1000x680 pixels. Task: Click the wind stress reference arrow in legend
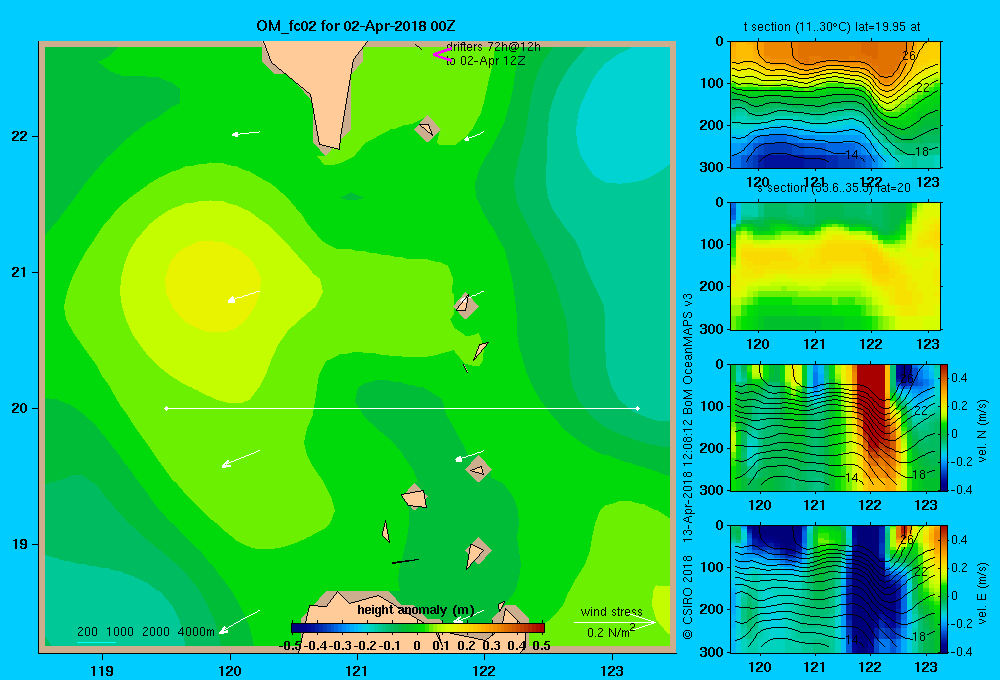615,622
